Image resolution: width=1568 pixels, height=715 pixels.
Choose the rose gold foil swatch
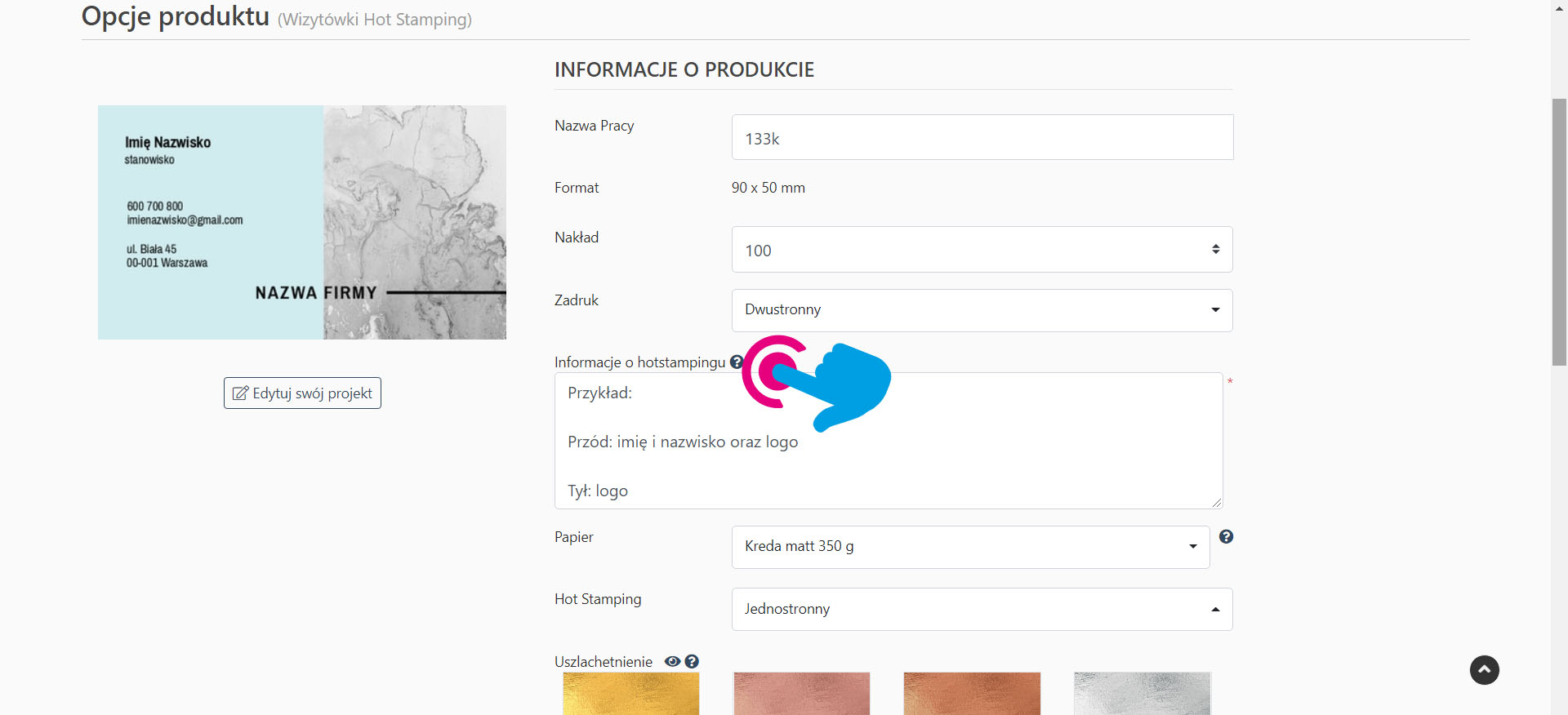pos(801,694)
